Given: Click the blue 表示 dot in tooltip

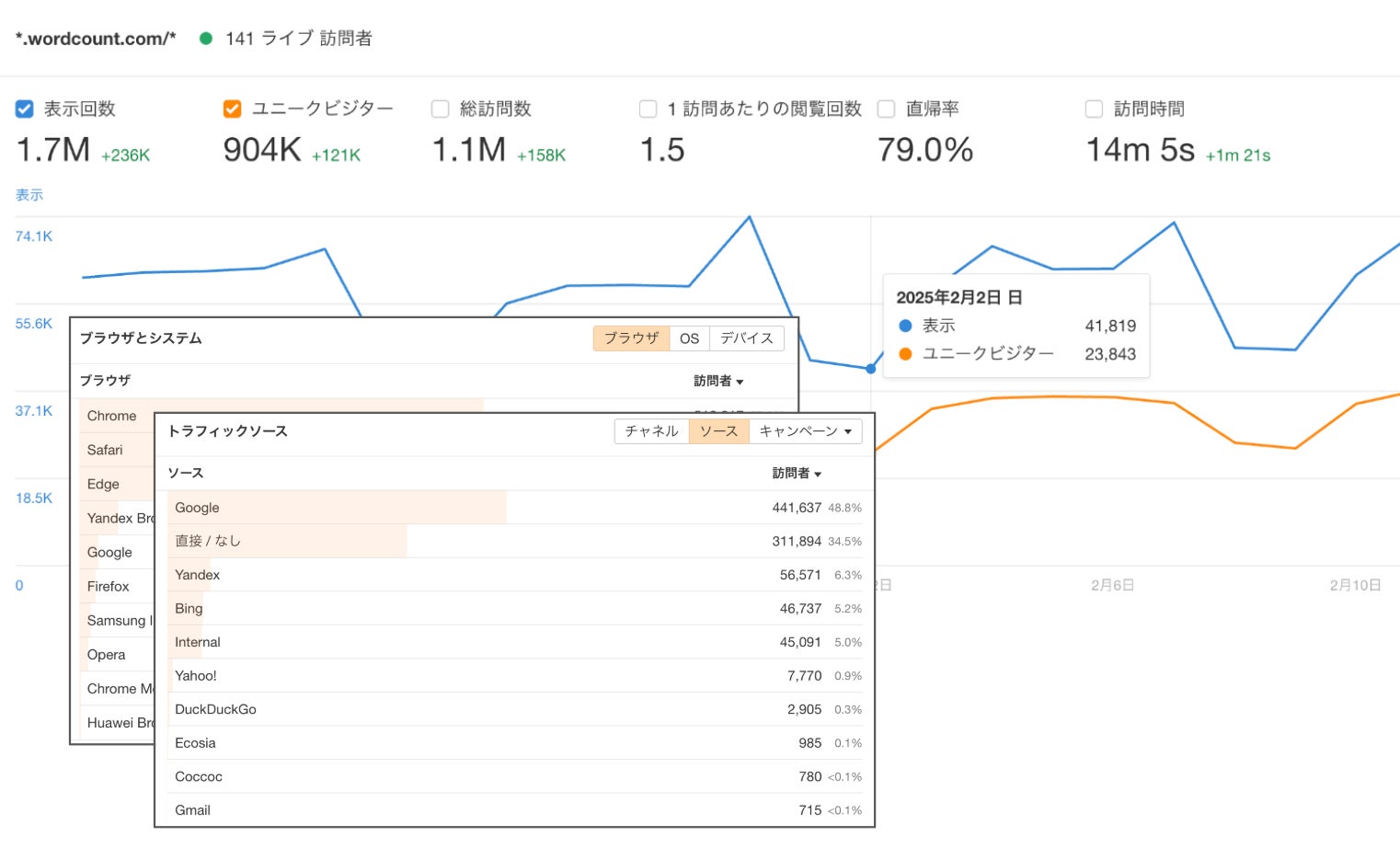Looking at the screenshot, I should pos(905,326).
